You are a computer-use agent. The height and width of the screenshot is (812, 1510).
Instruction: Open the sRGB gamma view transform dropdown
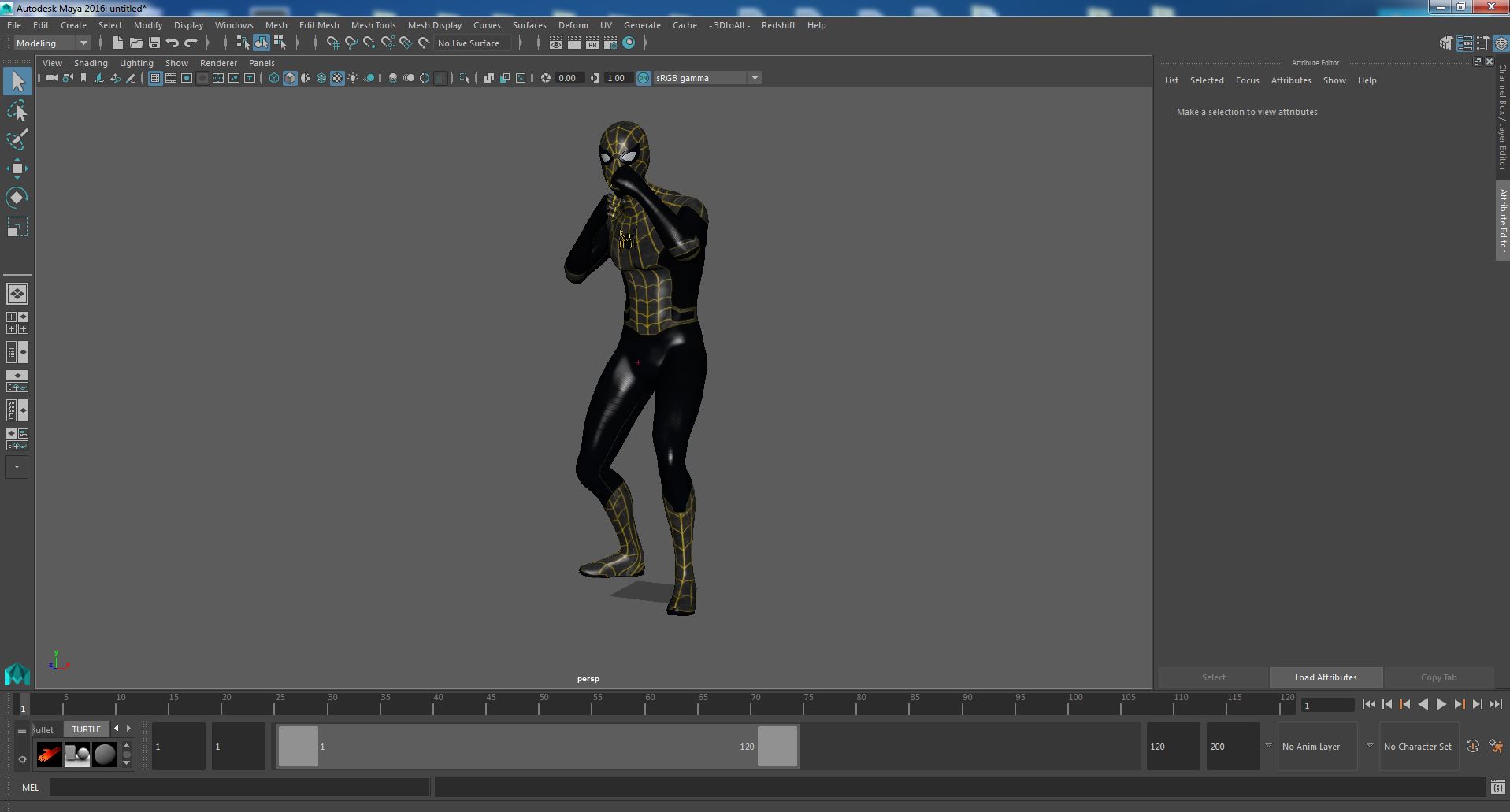pos(707,78)
